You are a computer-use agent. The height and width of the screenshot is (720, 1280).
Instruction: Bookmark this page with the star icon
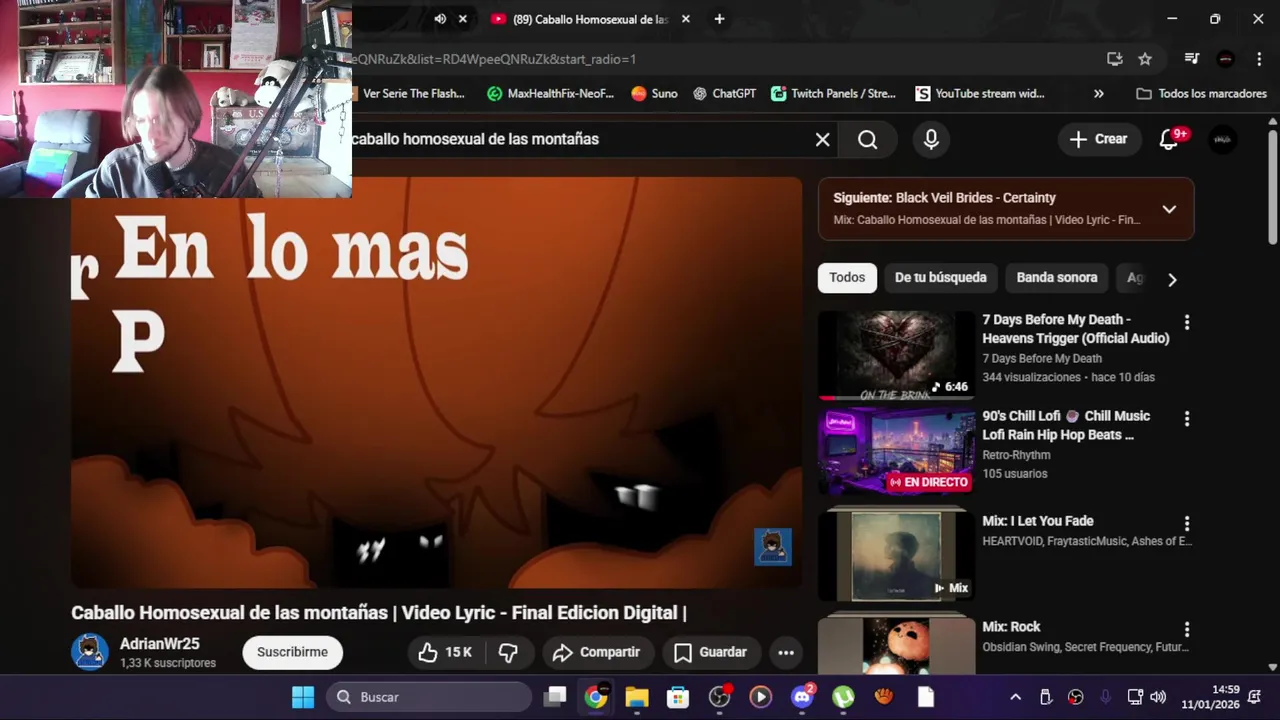(1145, 59)
